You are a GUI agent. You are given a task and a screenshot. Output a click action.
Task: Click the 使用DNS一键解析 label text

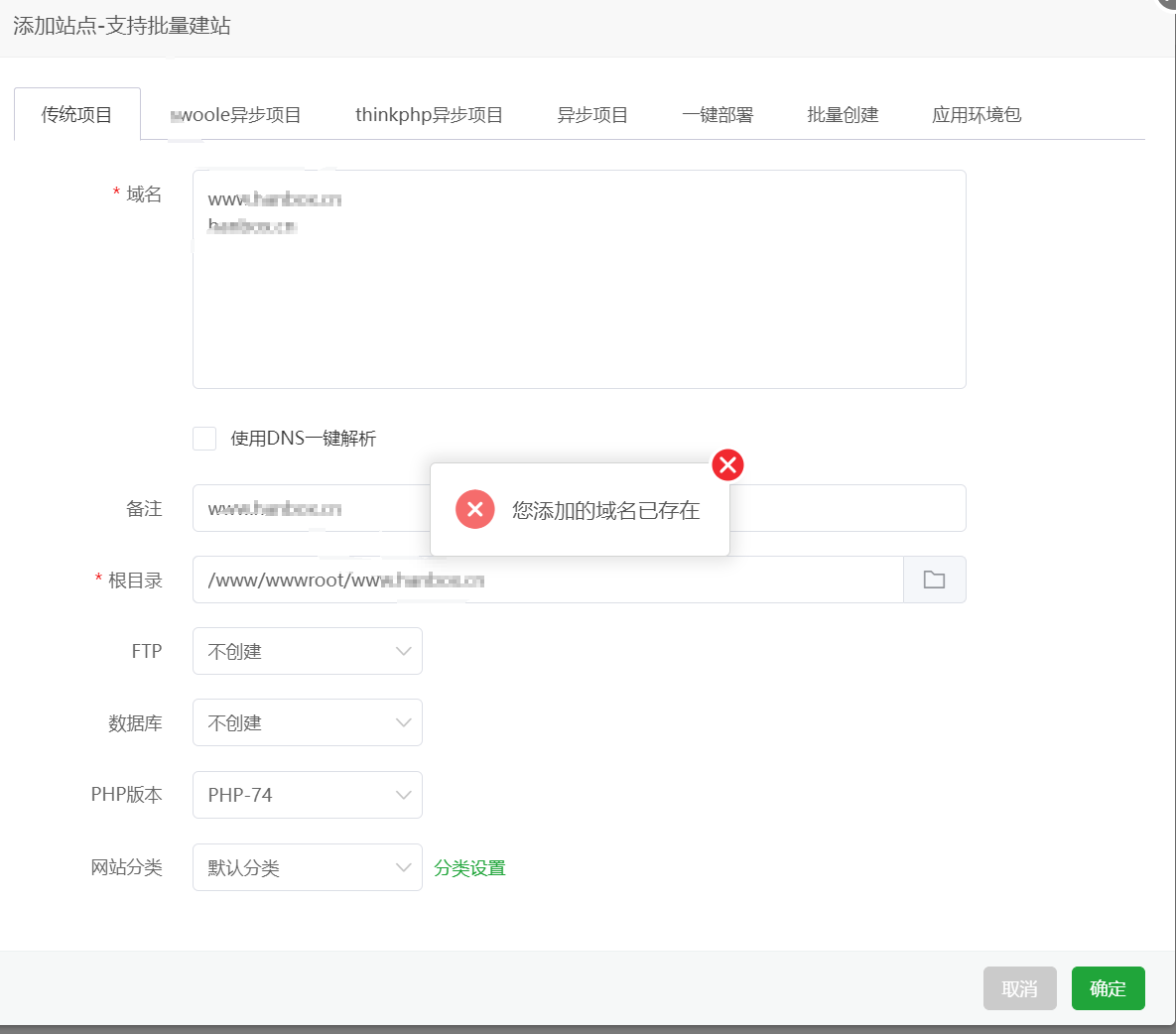point(303,439)
